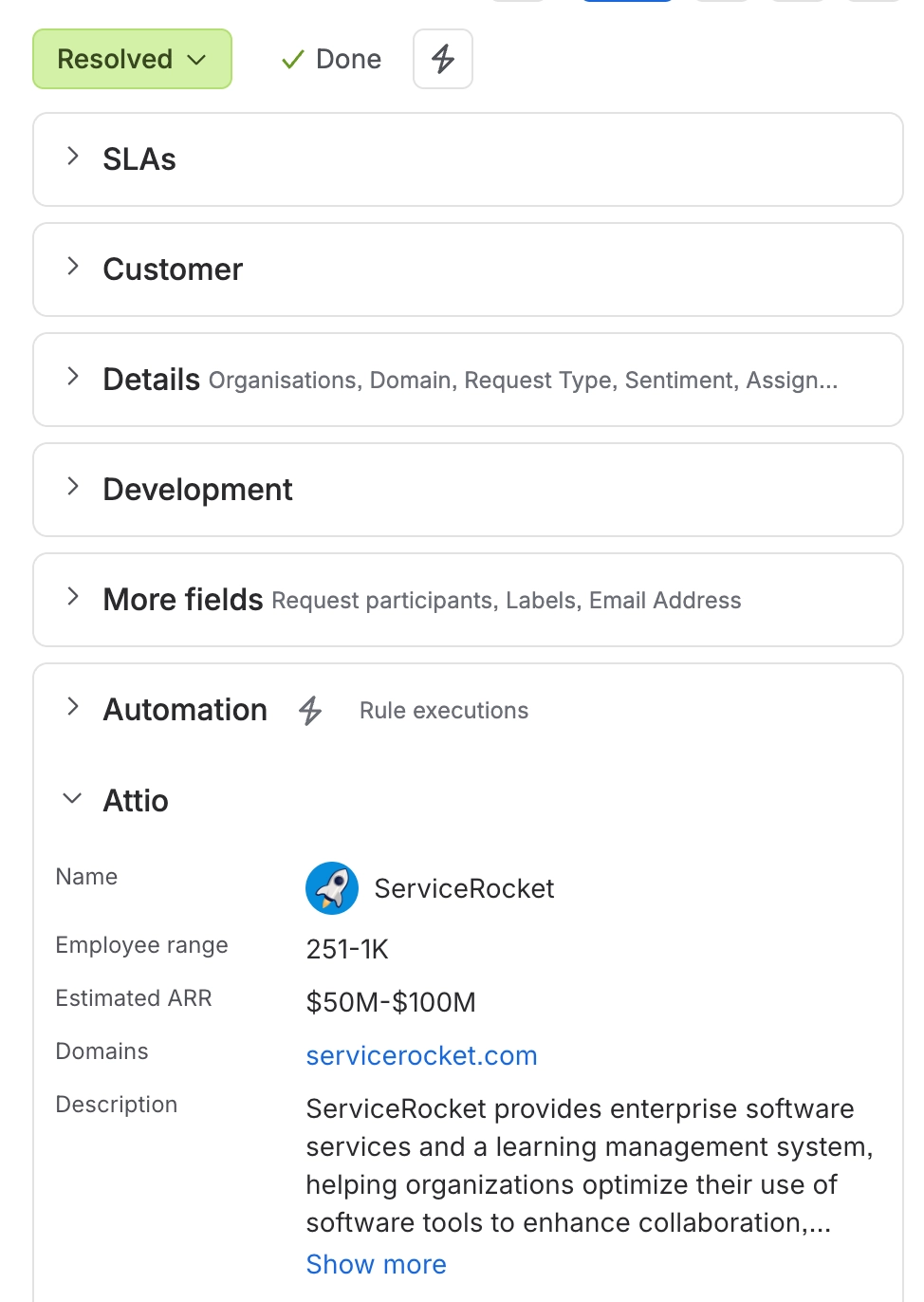Expand the Customer section chevron
Screen dimensions: 924x1302
point(73,267)
